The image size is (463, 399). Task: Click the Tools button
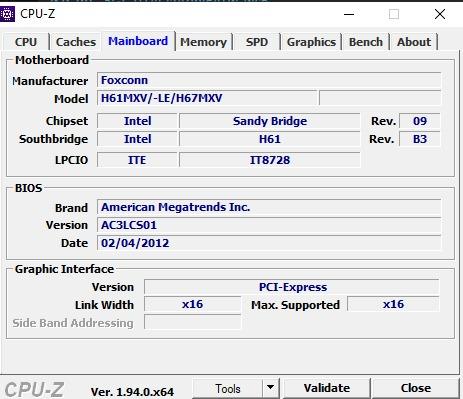[x=228, y=389]
